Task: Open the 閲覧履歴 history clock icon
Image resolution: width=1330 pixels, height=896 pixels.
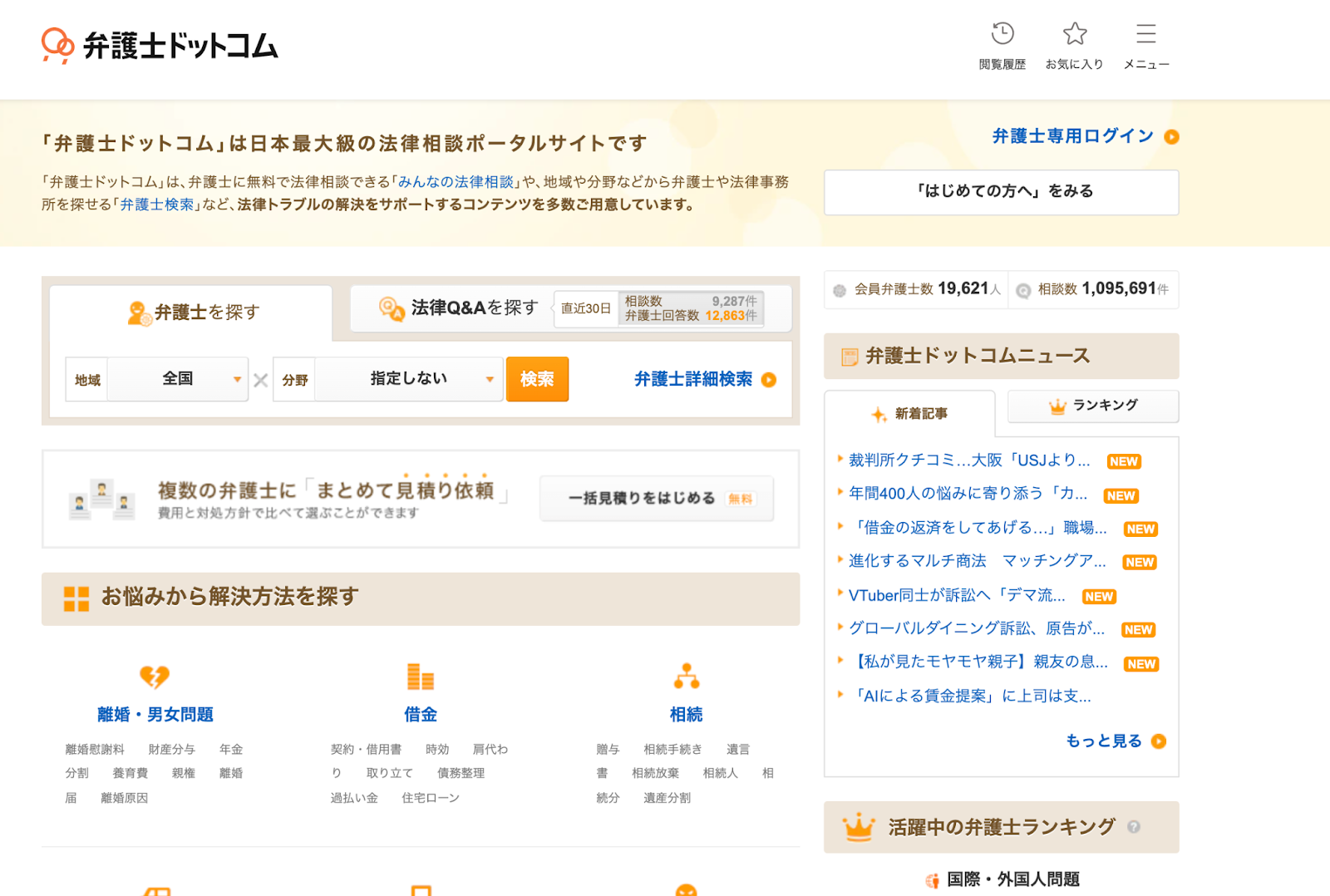Action: [1002, 34]
